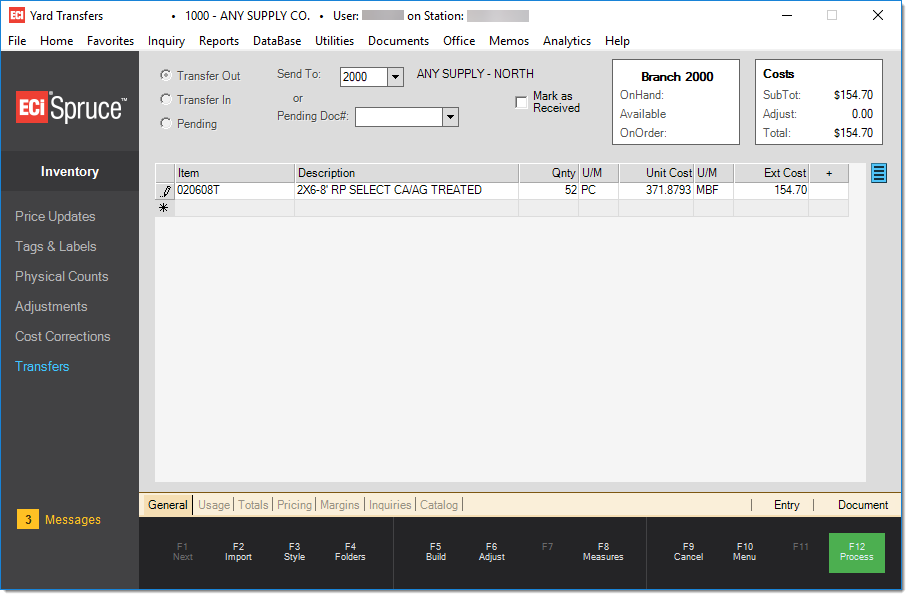Open the Documents menu
909x597 pixels.
(400, 41)
